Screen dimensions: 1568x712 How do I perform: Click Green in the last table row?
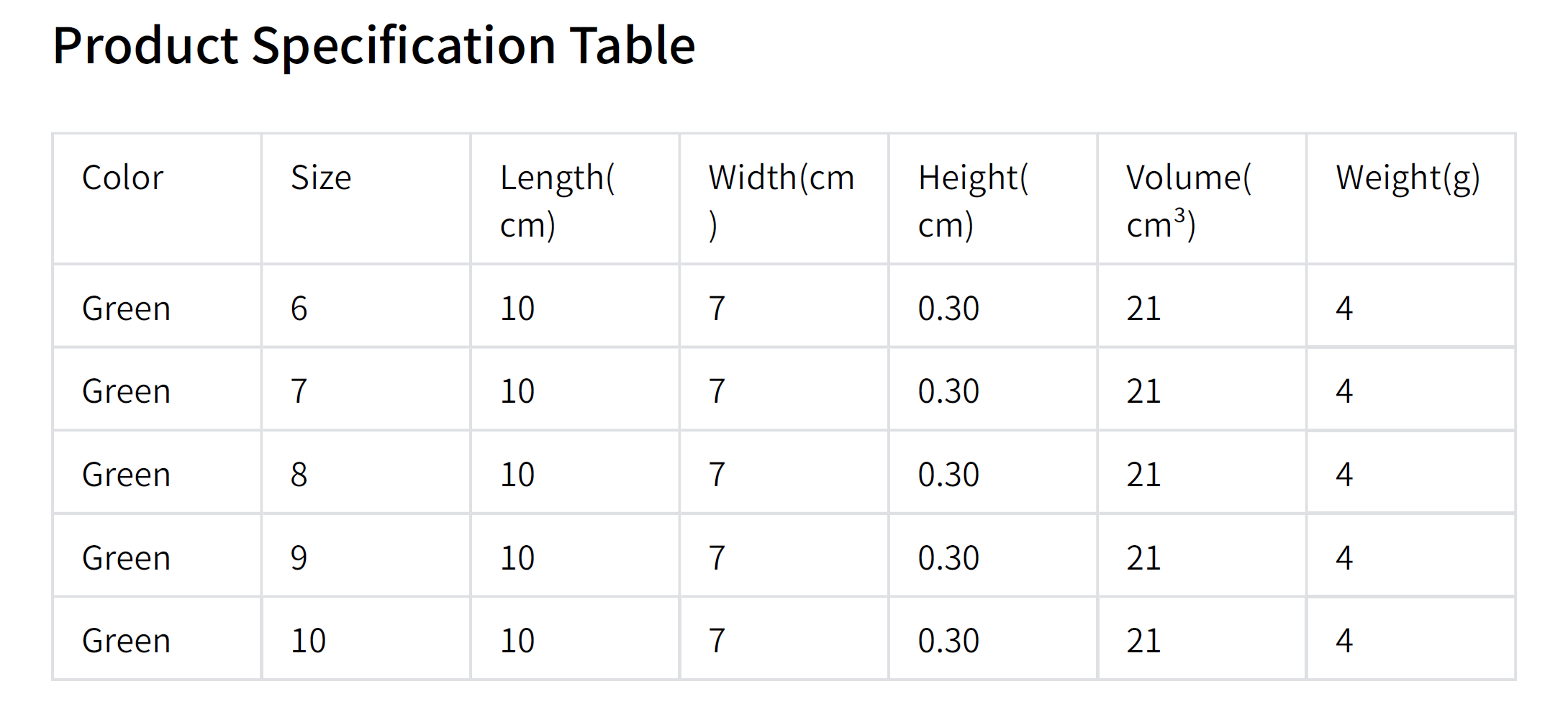point(127,641)
